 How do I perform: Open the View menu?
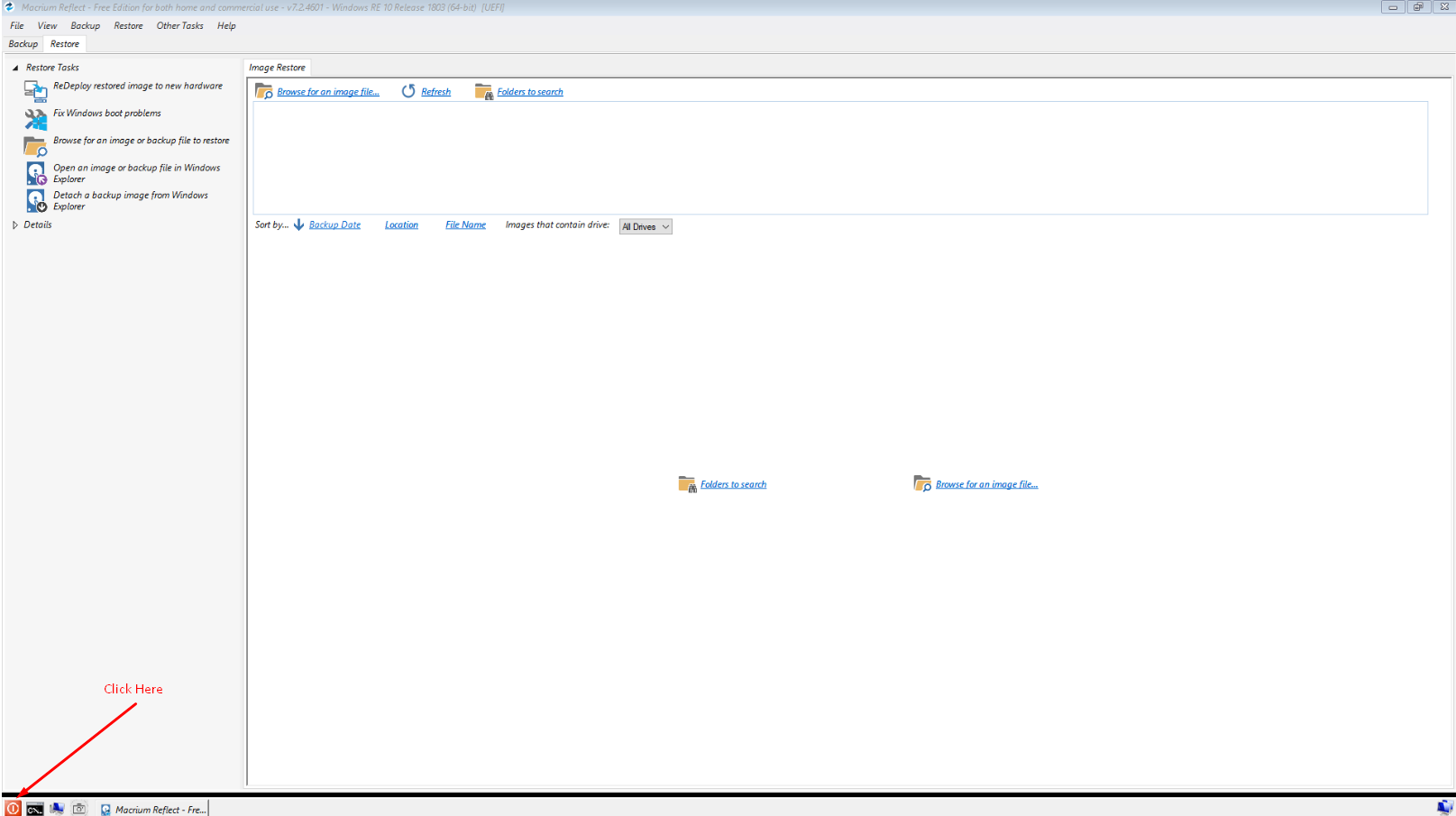(x=47, y=25)
